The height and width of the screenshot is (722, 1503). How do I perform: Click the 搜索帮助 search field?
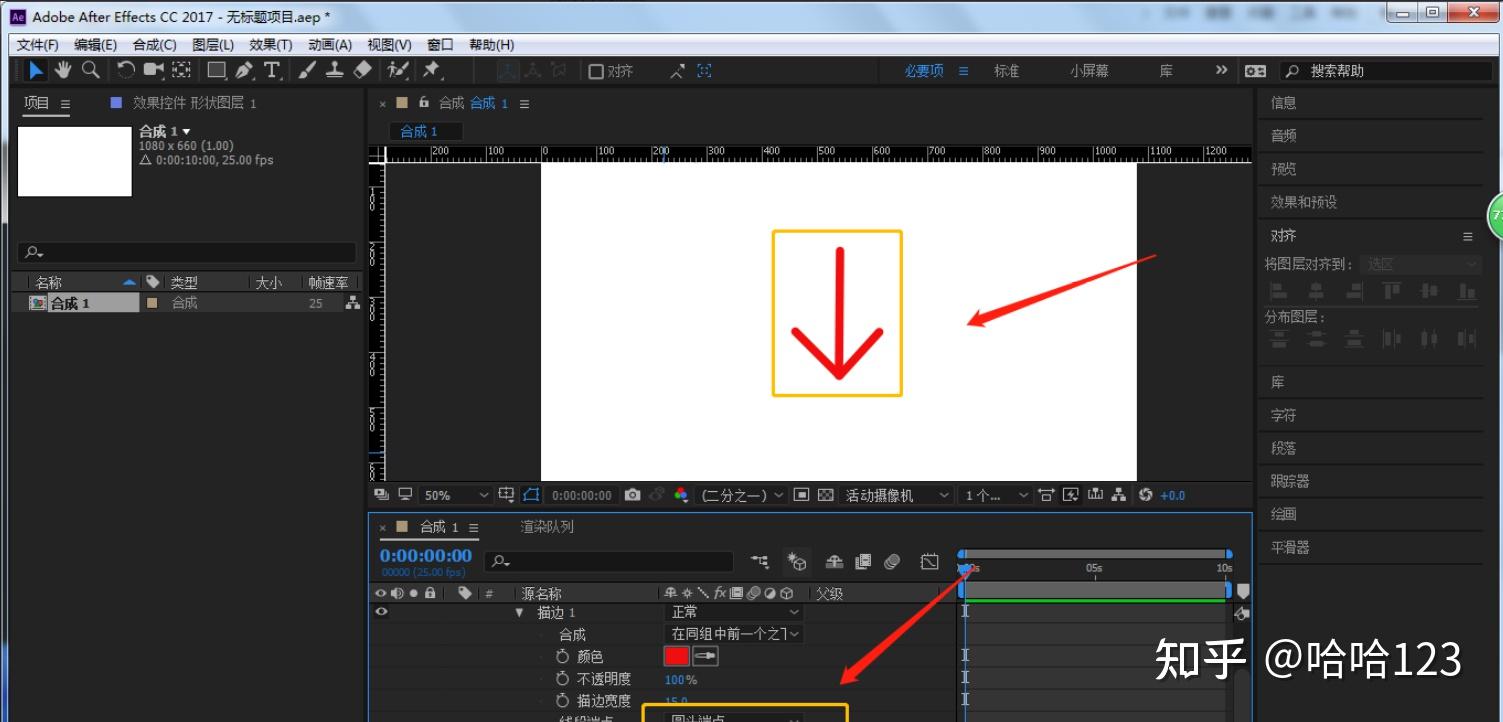pos(1385,71)
